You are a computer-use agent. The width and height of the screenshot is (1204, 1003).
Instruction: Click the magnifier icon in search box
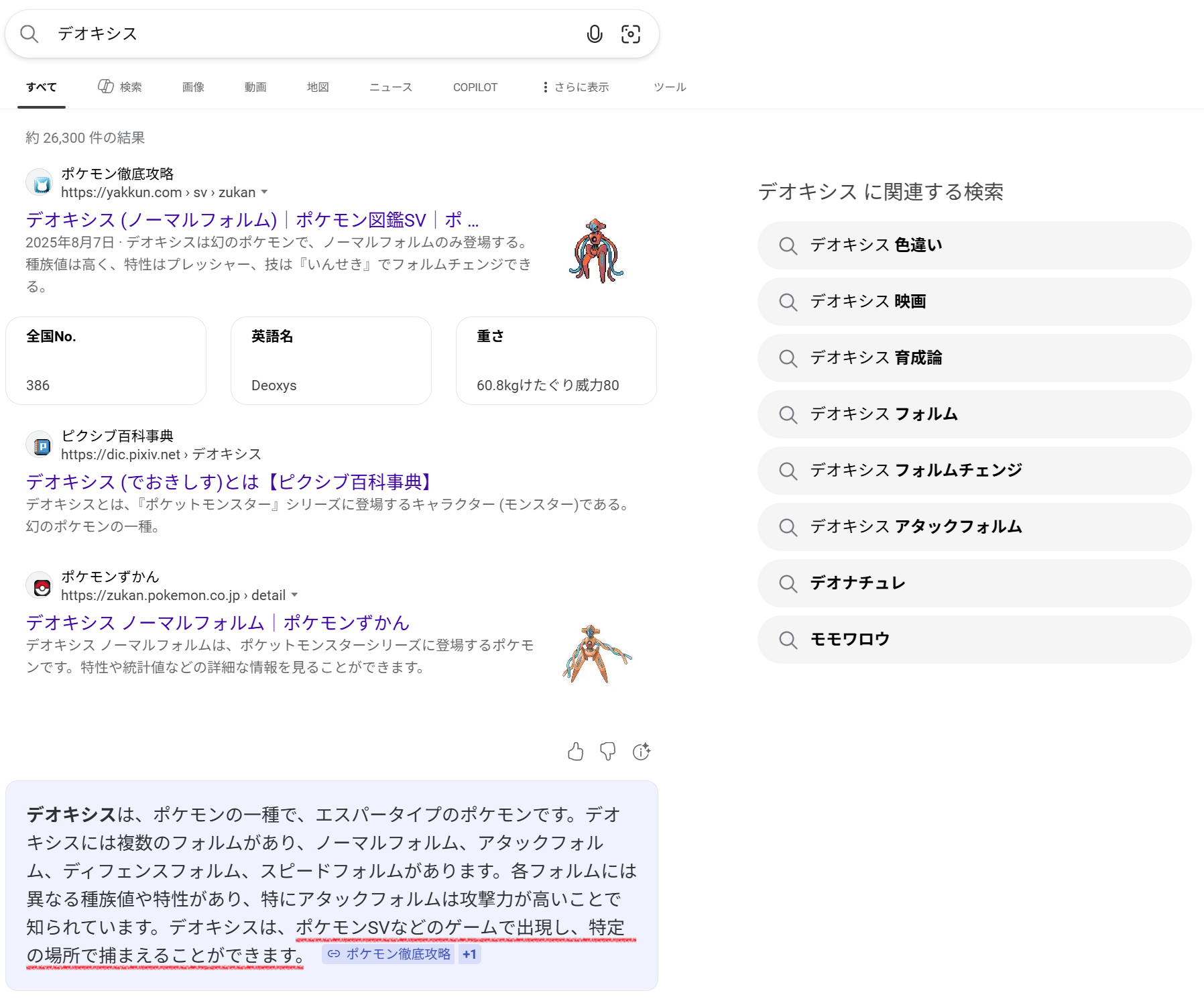coord(29,34)
